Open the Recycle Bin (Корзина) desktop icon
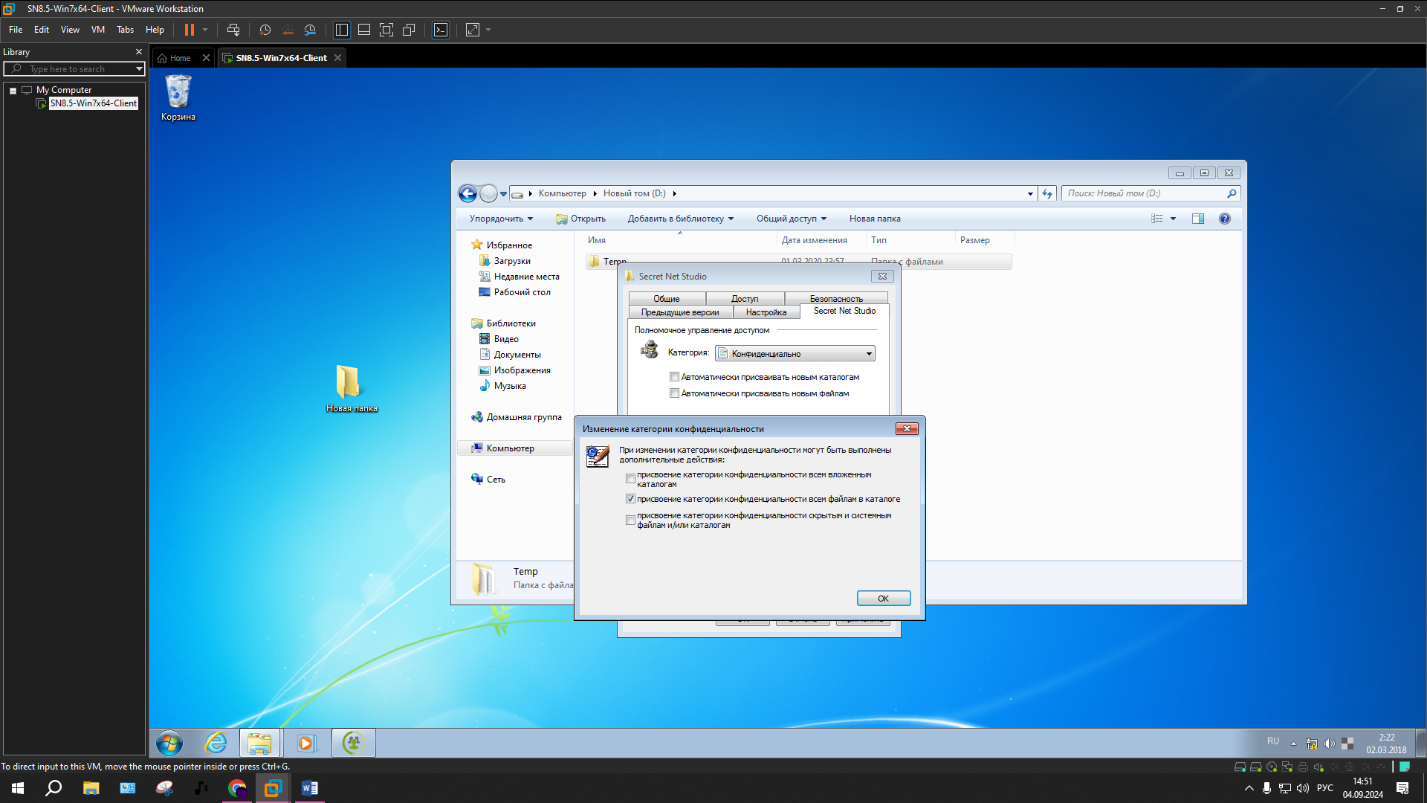Screen dimensions: 1427x803 click(178, 98)
